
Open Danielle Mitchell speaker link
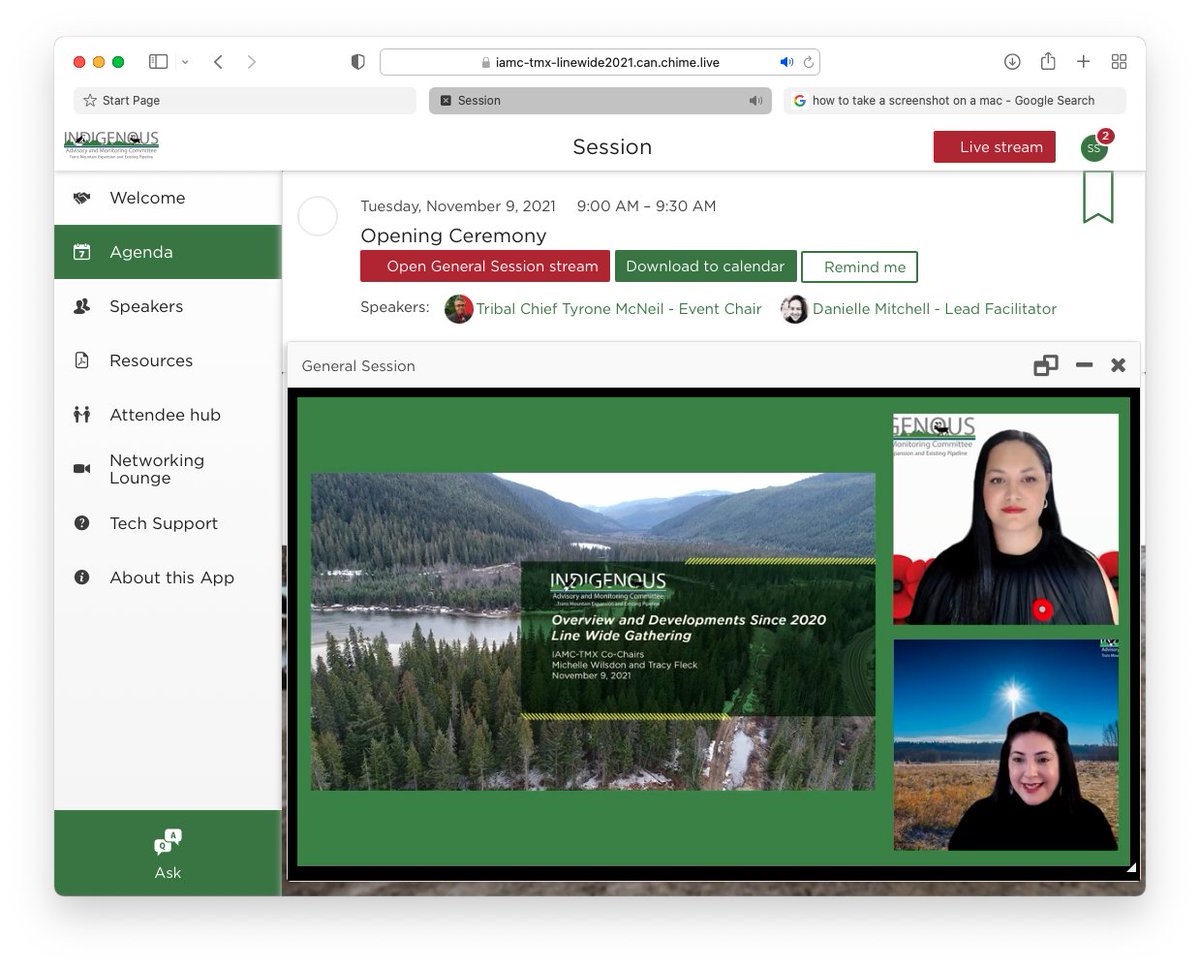(934, 309)
